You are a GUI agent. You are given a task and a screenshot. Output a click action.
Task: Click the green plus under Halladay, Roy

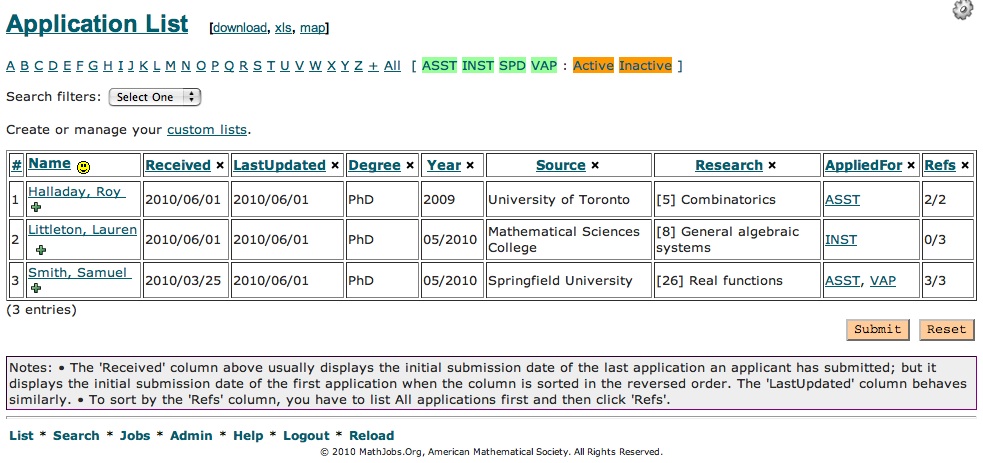pos(36,207)
